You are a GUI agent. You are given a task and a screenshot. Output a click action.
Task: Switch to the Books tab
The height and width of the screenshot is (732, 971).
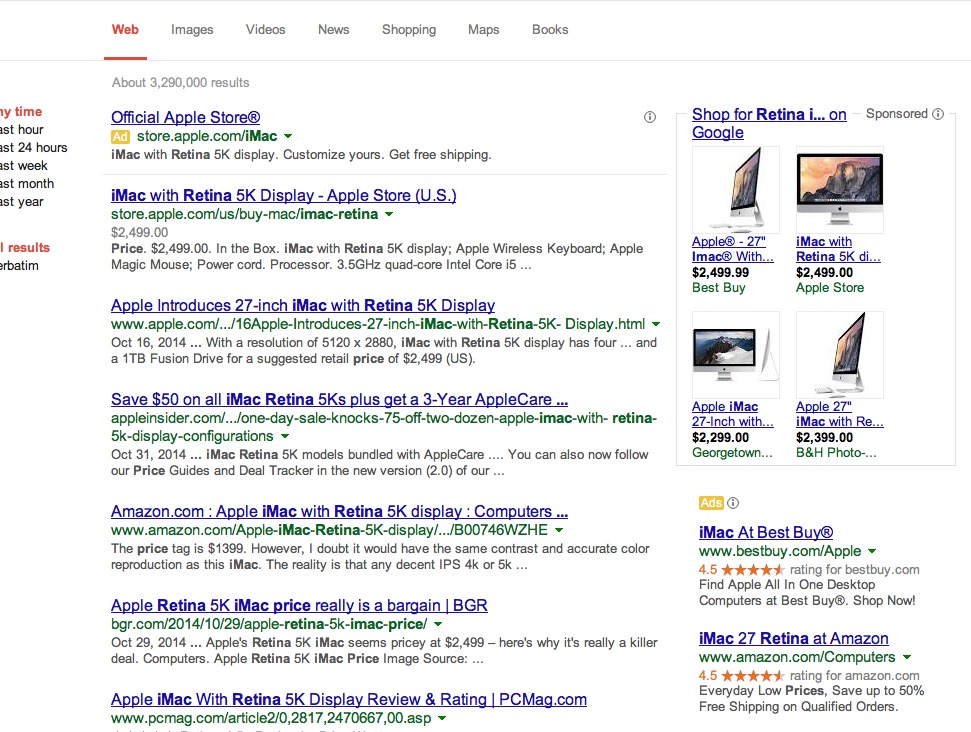pyautogui.click(x=550, y=30)
